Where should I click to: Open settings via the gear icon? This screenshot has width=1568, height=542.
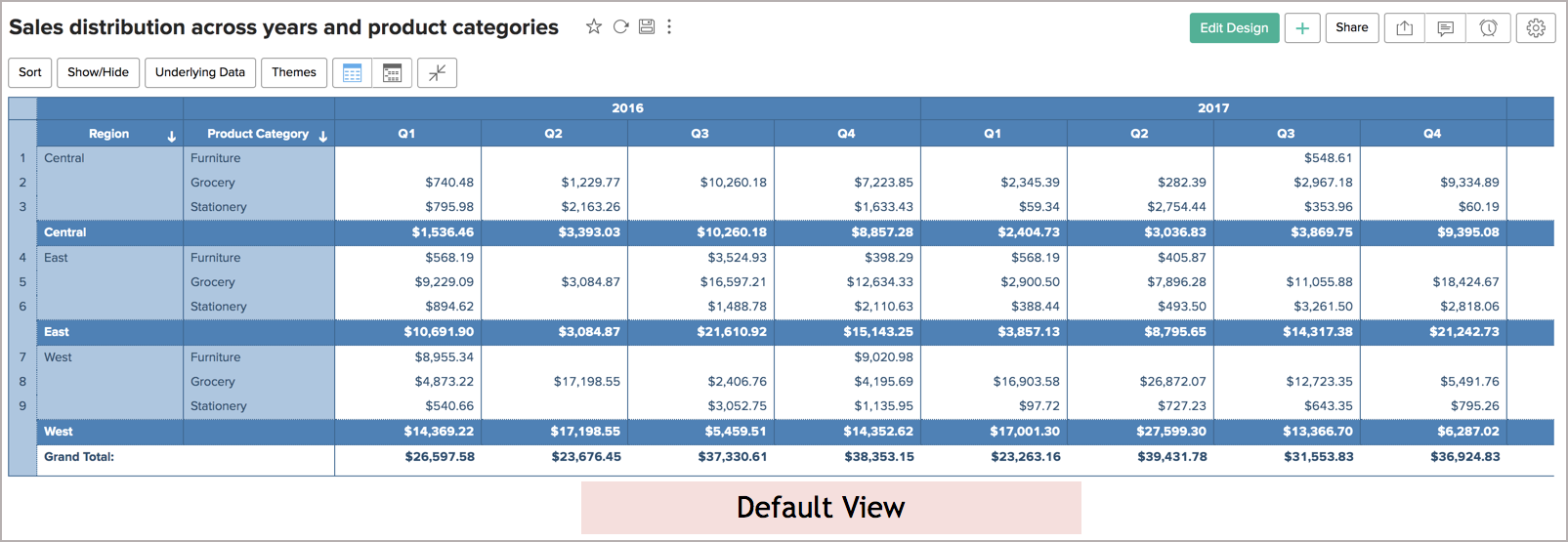click(1536, 28)
